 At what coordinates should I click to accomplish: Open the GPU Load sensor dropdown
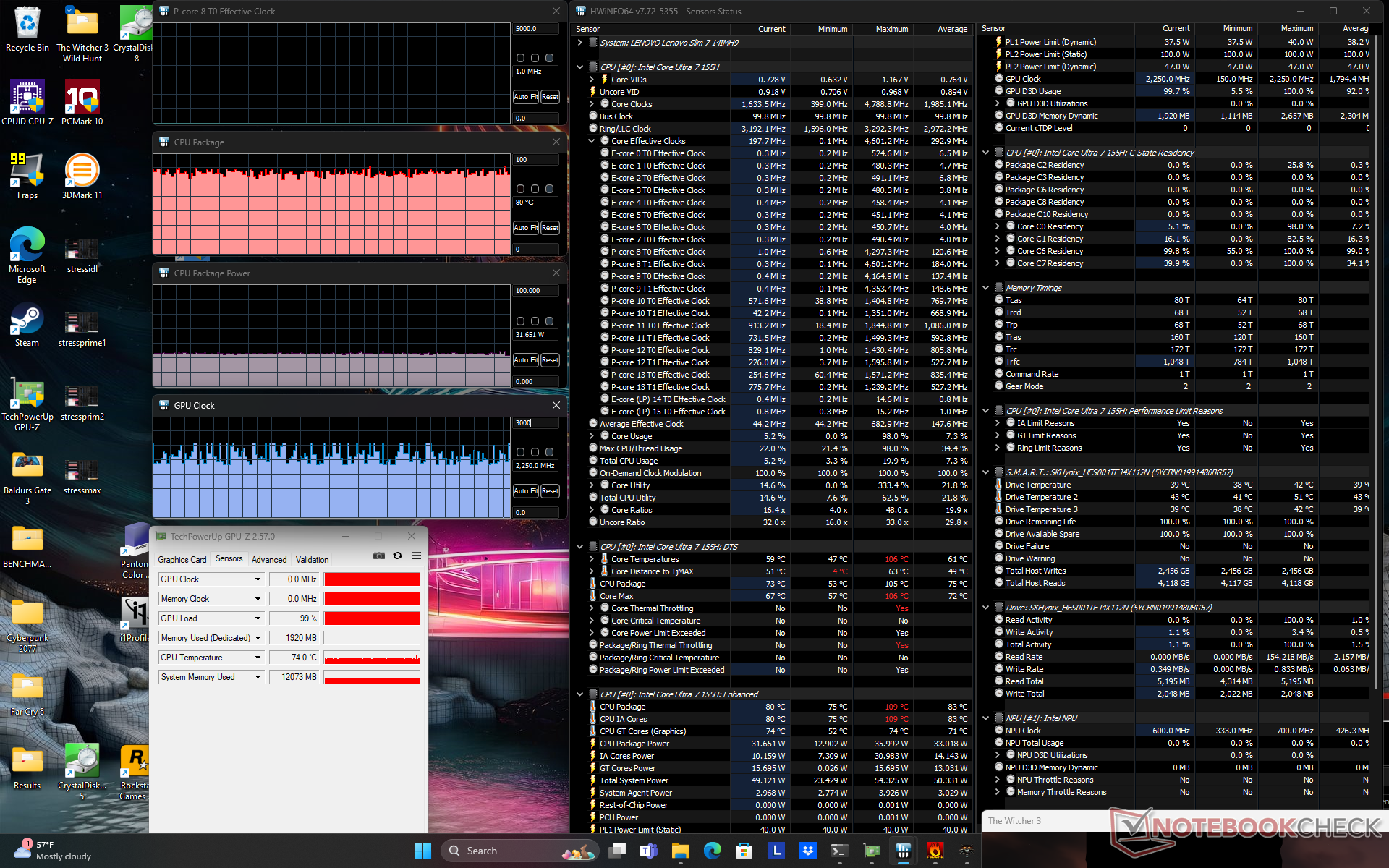[x=258, y=618]
